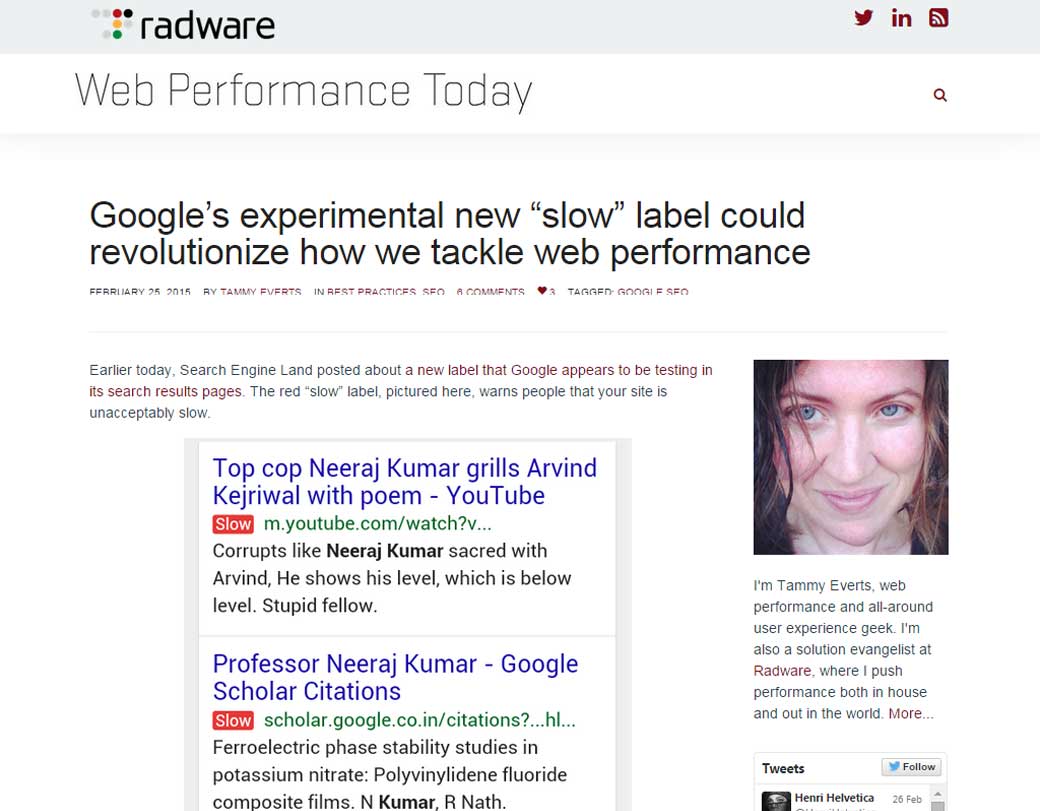Click the heart icon to like the post
1040x811 pixels.
[x=541, y=291]
